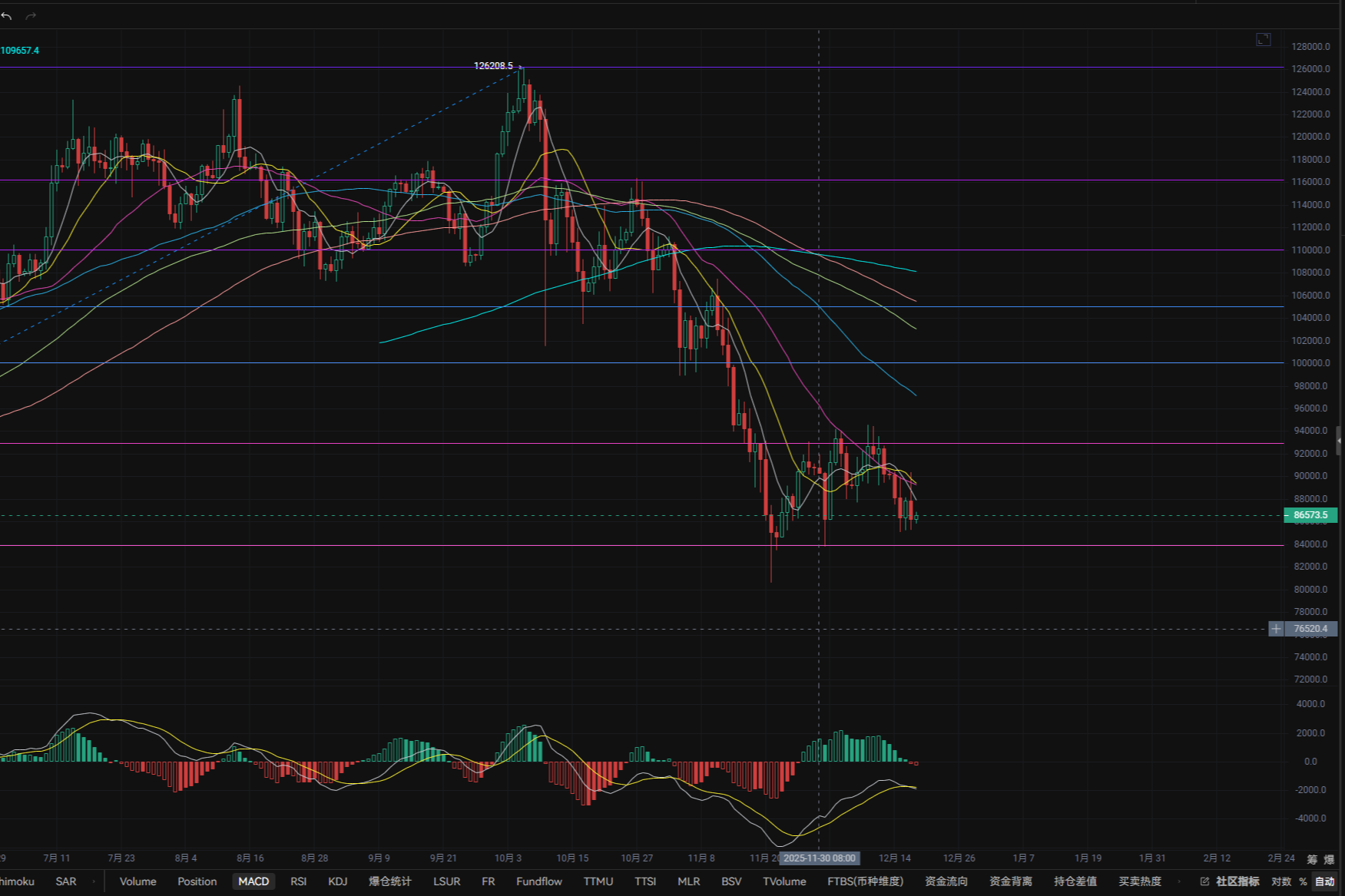This screenshot has height=896, width=1345.
Task: Click the 爆 liquidation icon
Action: (1330, 859)
